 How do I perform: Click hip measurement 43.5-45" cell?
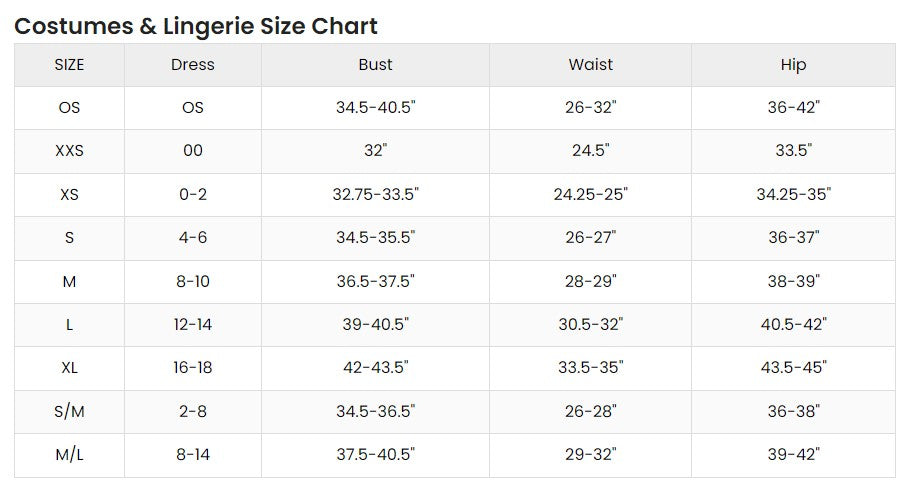[x=794, y=368]
